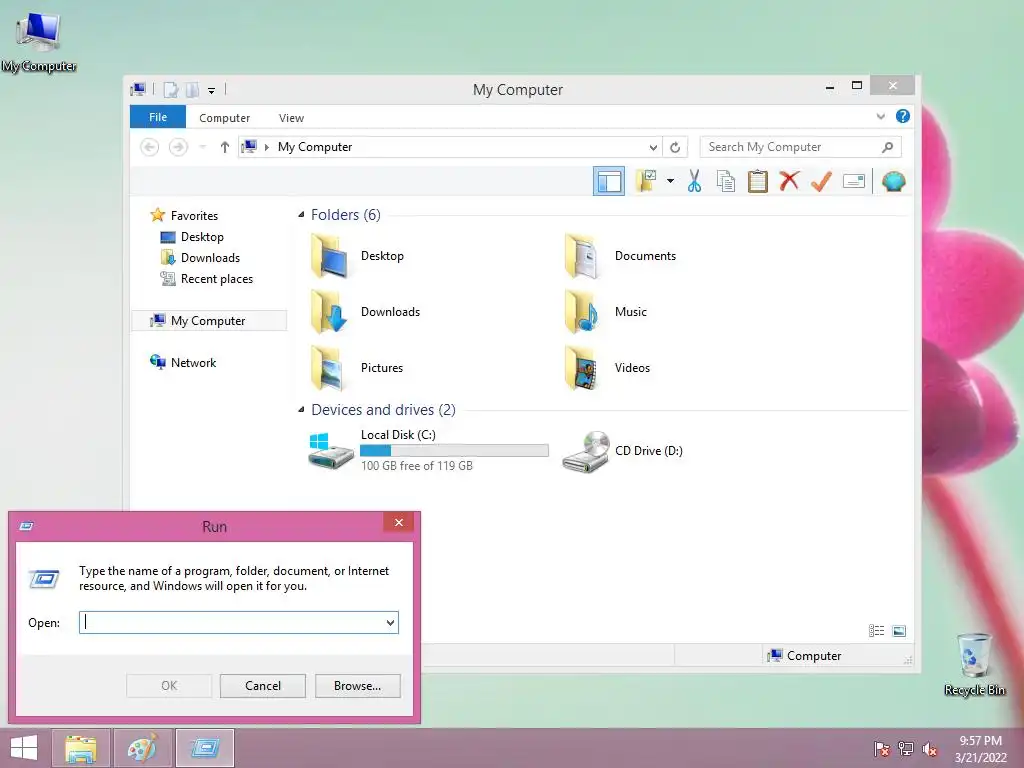
Task: Select My Computer in navigation pane
Action: 209,321
